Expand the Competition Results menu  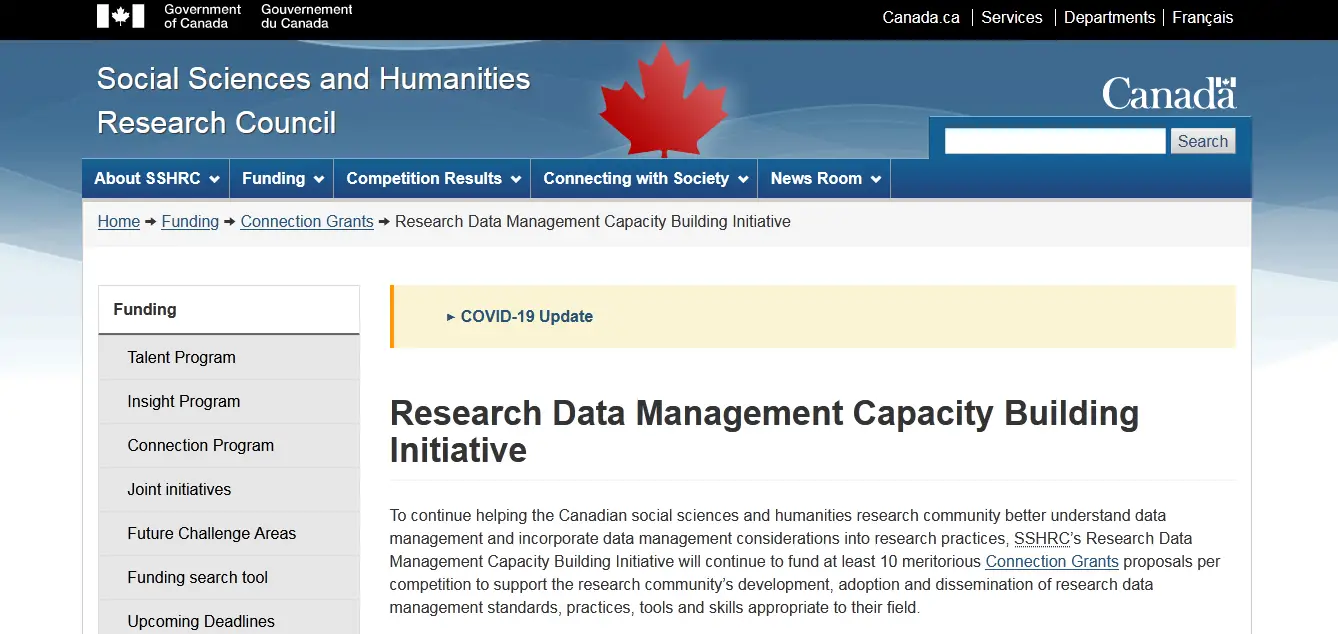coord(432,179)
